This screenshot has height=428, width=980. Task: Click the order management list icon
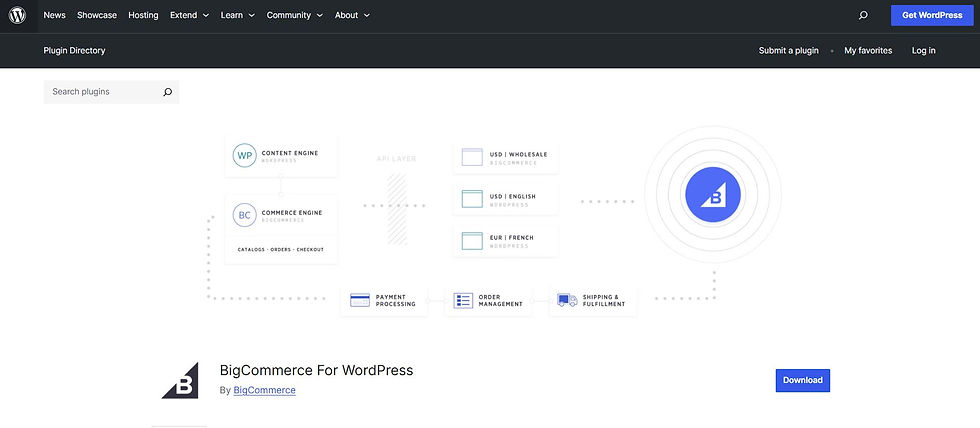[x=463, y=301]
